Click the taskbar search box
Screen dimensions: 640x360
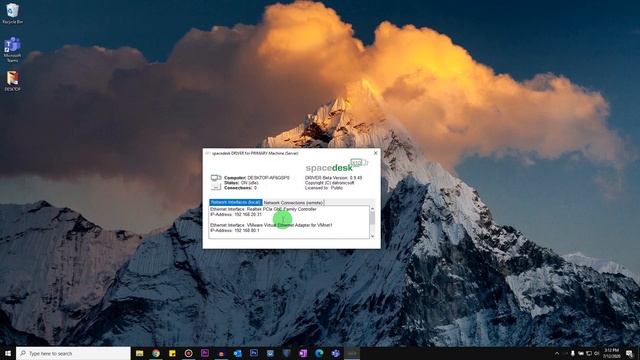pyautogui.click(x=73, y=353)
